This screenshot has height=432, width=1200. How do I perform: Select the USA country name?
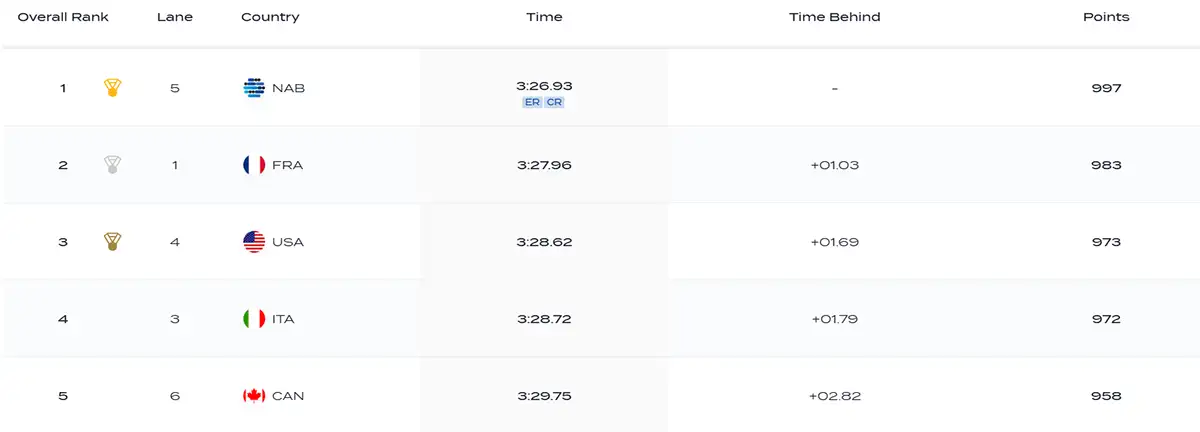[x=288, y=242]
